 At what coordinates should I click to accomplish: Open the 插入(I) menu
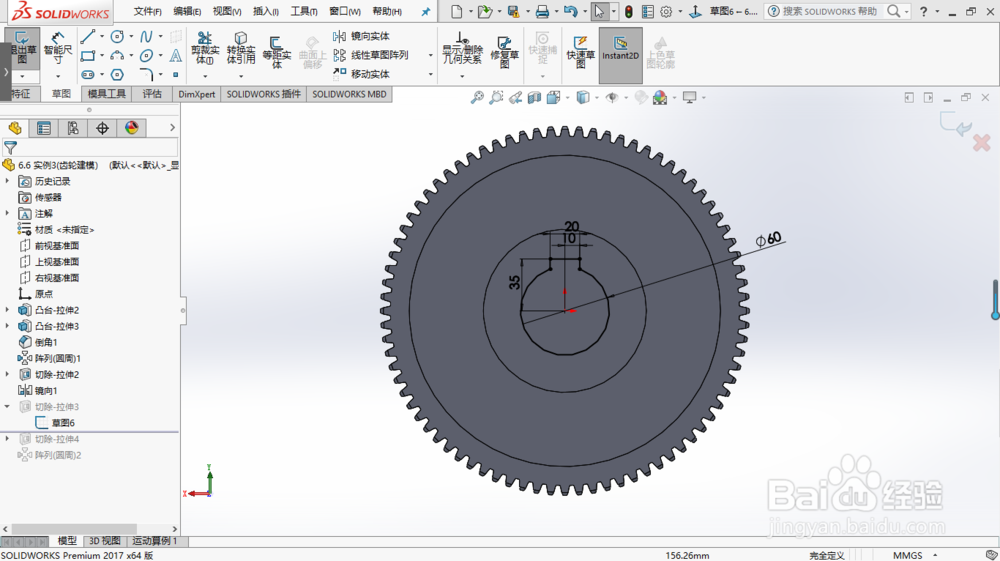[x=266, y=11]
